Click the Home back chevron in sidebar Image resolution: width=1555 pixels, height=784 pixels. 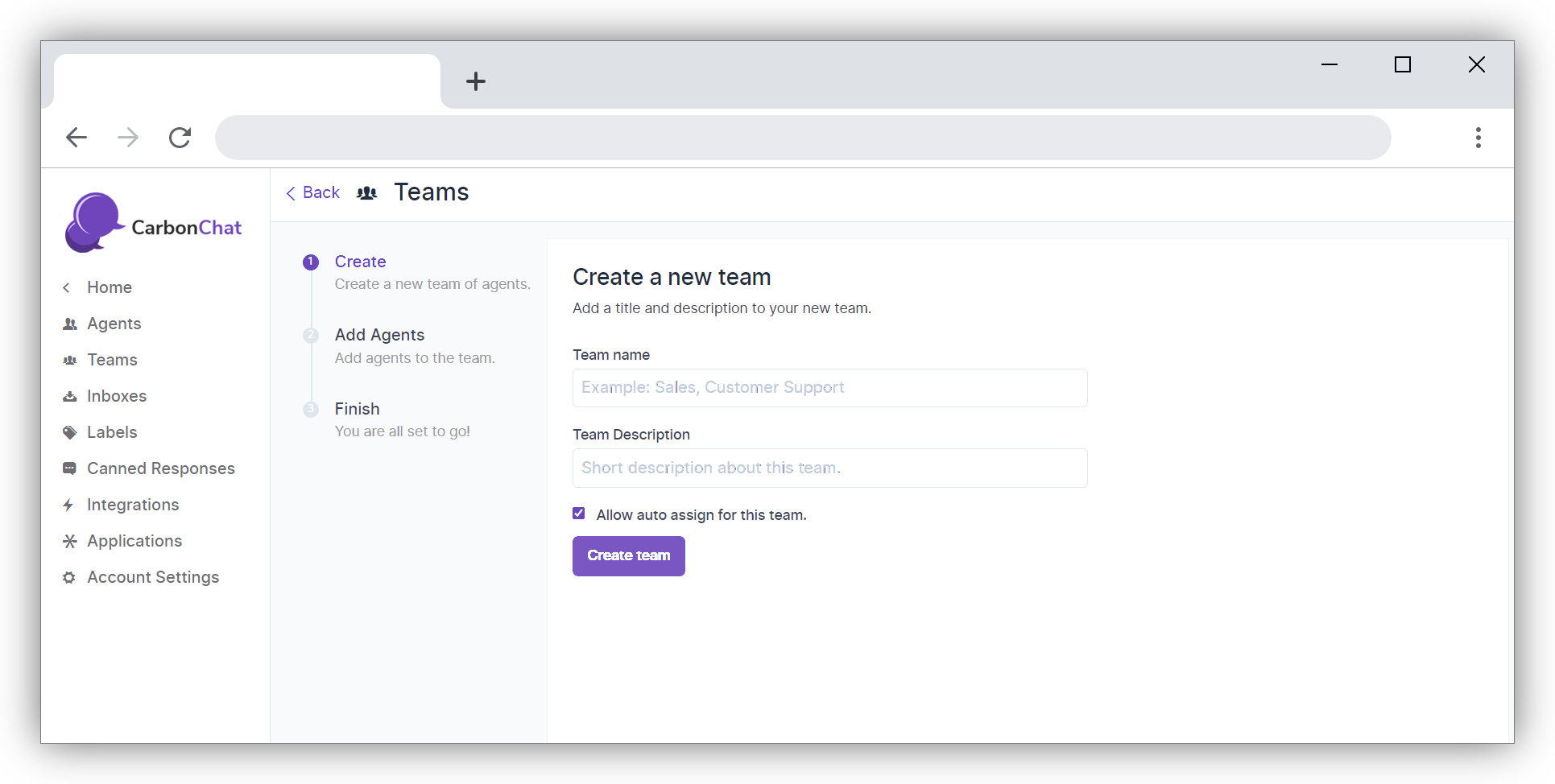click(x=67, y=287)
